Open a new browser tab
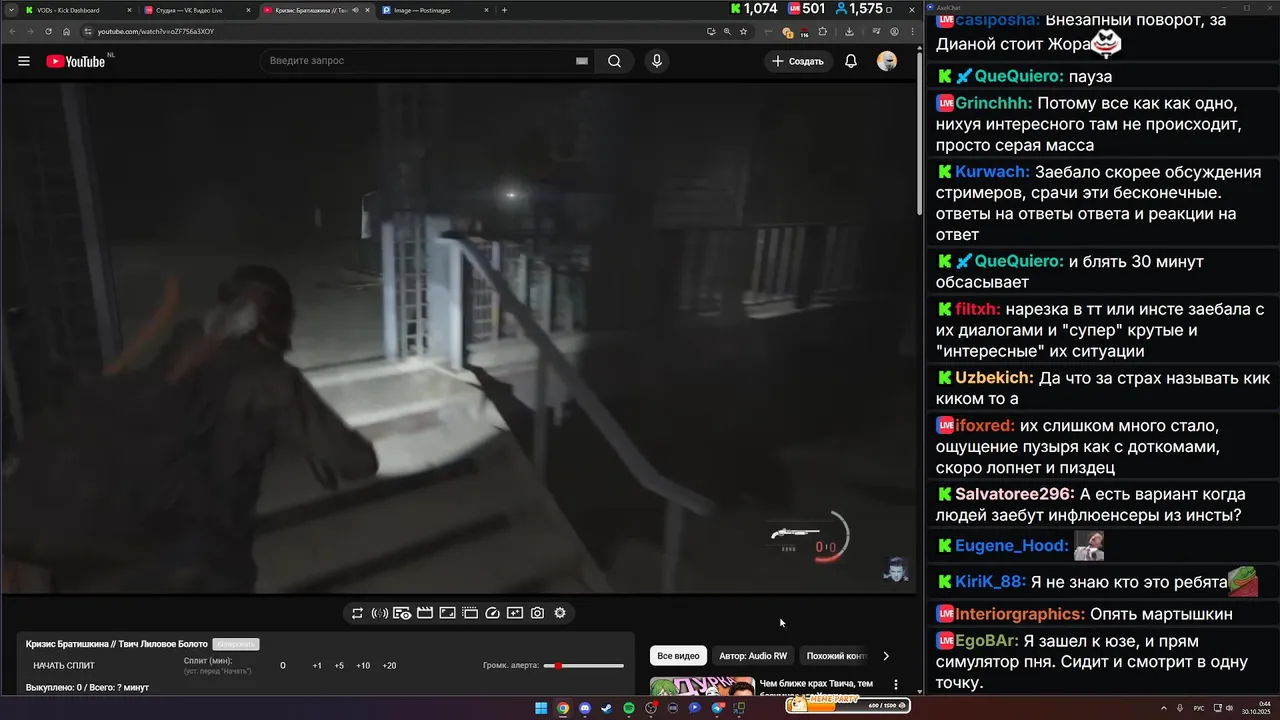The width and height of the screenshot is (1280, 720). [504, 10]
